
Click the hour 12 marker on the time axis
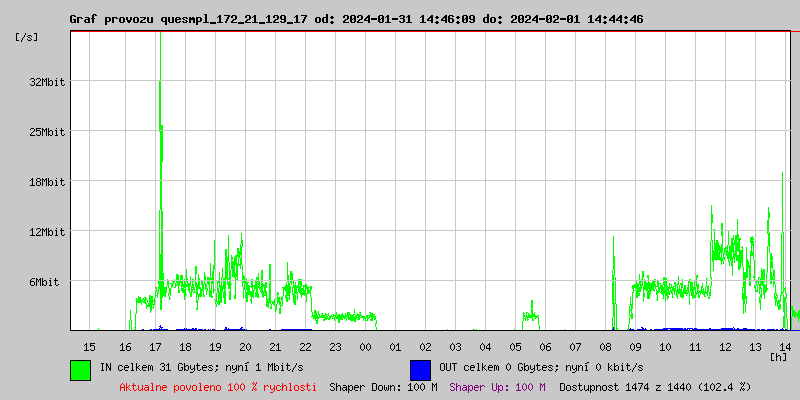725,346
